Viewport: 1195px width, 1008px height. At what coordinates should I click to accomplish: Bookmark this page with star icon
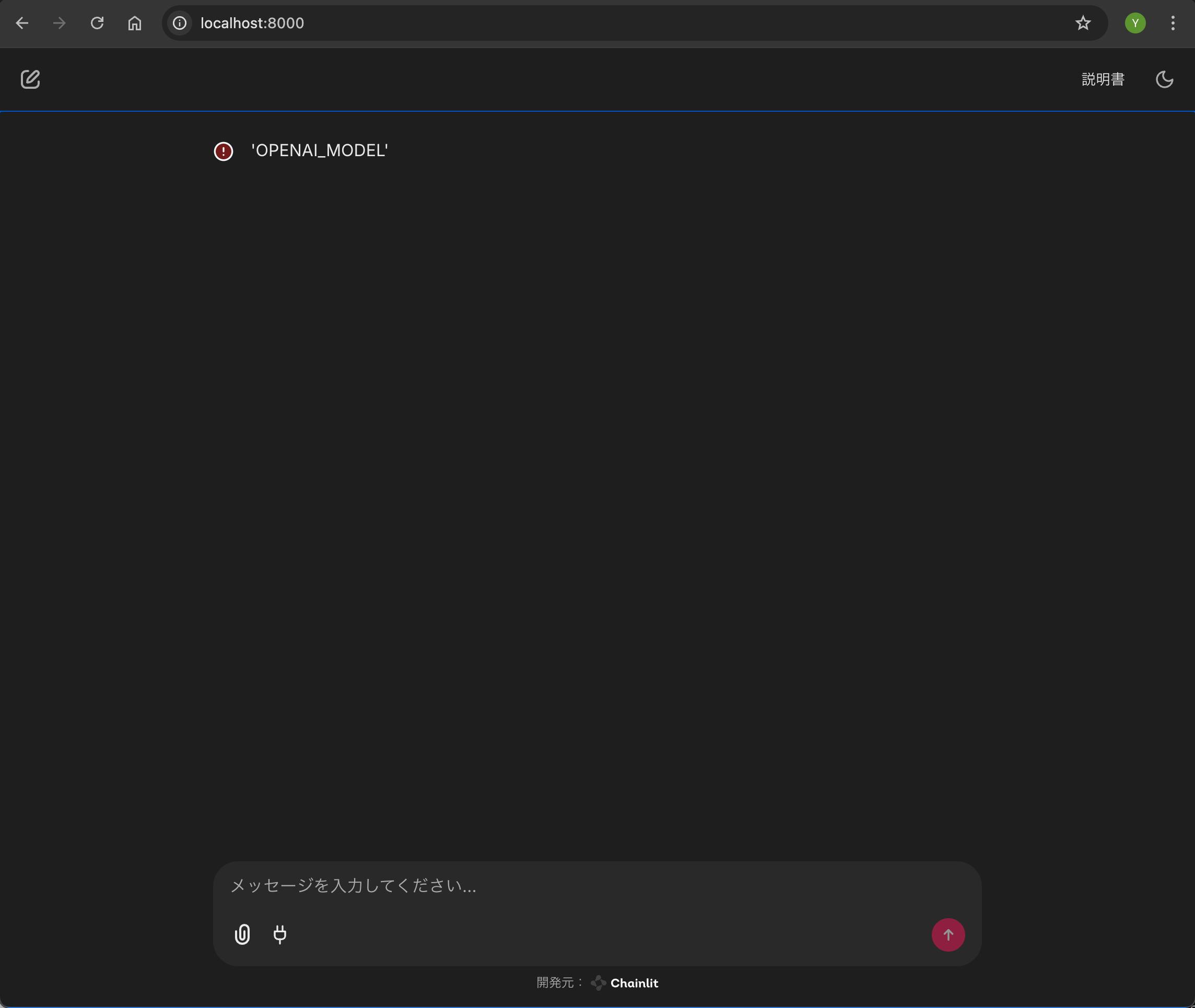(x=1082, y=23)
